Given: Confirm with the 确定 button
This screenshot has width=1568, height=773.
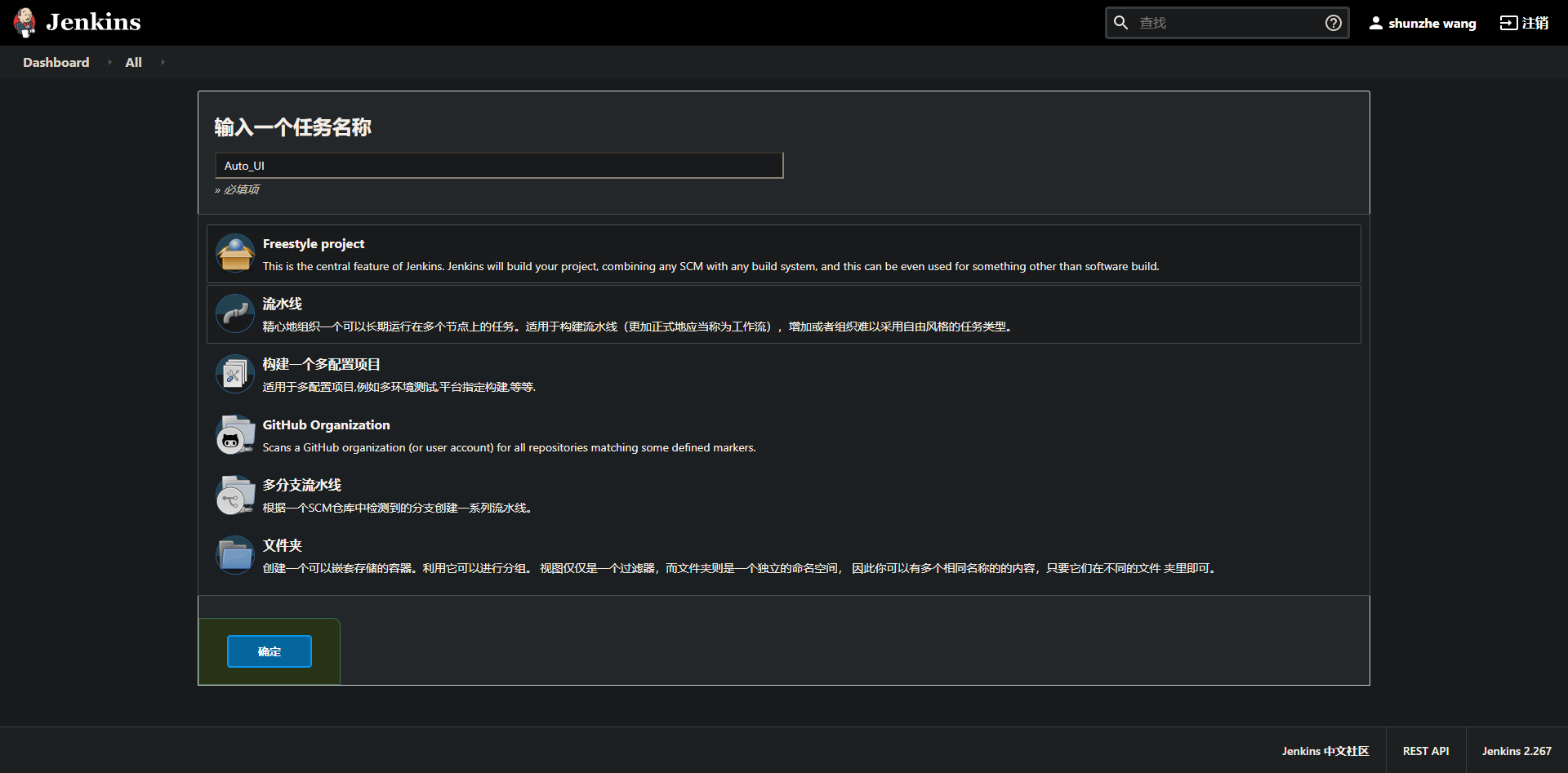Looking at the screenshot, I should [x=269, y=651].
